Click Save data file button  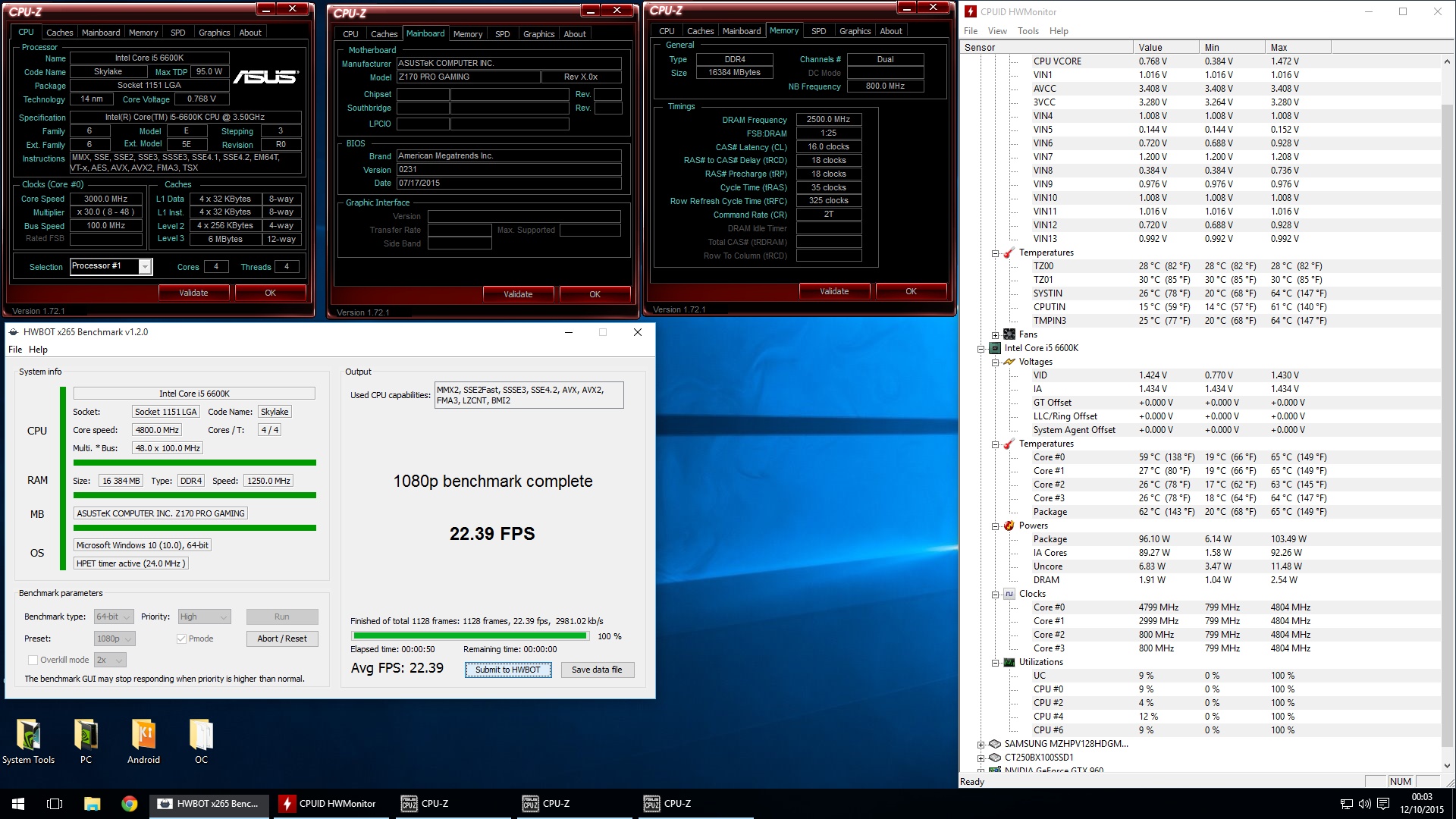[x=597, y=670]
